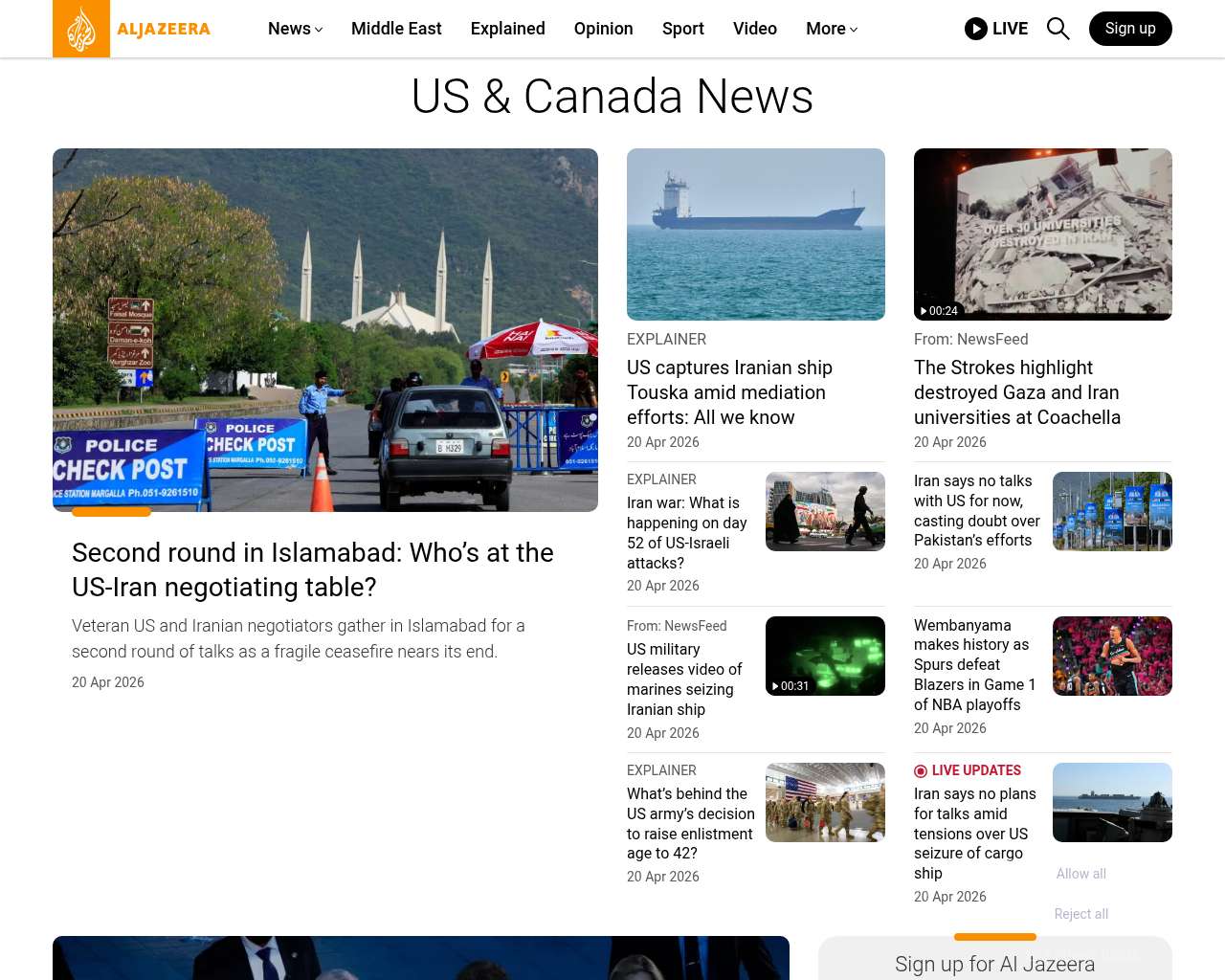The height and width of the screenshot is (980, 1225).
Task: Click Allow all cookies button
Action: click(x=1080, y=874)
